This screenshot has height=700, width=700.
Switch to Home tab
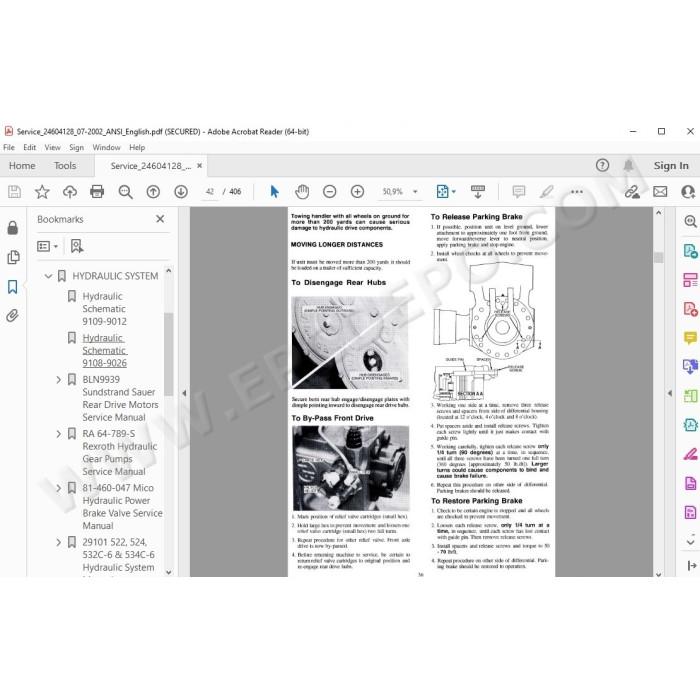tap(22, 166)
